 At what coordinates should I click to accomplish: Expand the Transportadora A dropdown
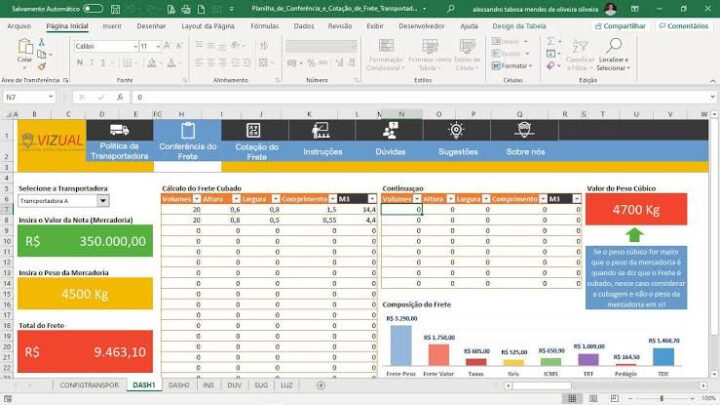[x=103, y=201]
